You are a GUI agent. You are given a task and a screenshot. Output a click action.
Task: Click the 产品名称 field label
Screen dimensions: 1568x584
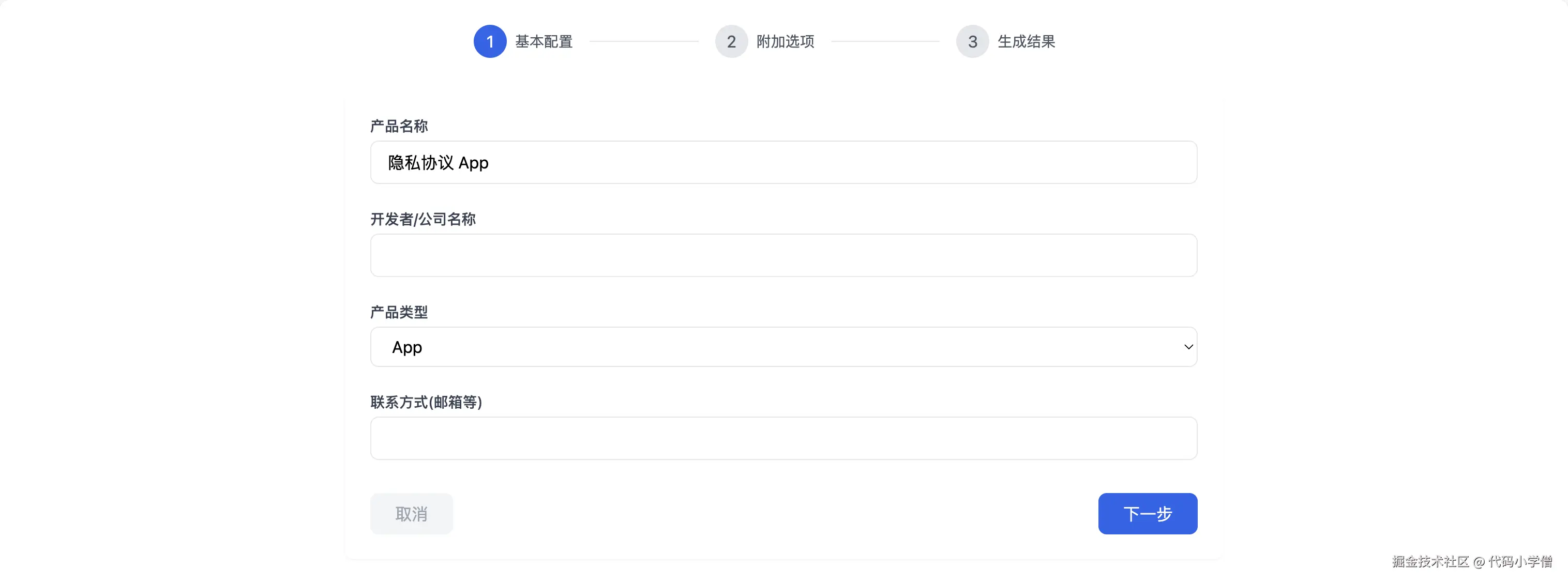coord(399,126)
